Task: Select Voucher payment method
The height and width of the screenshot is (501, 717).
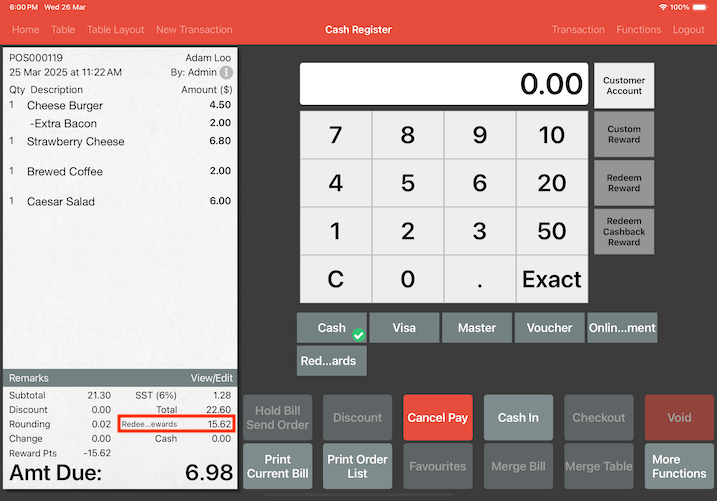Action: point(550,328)
